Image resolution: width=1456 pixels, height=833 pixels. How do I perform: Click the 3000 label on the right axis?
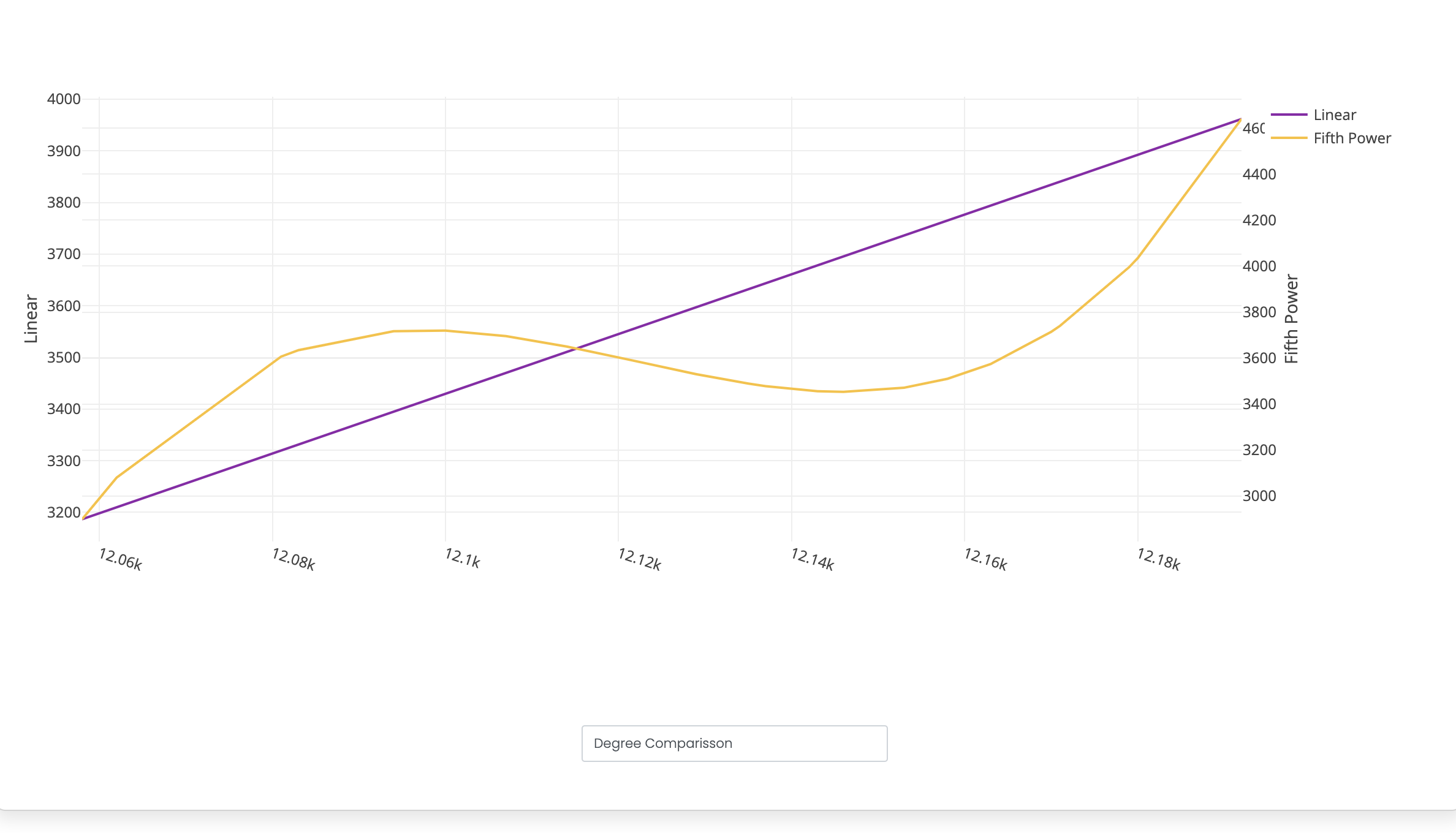[x=1259, y=496]
